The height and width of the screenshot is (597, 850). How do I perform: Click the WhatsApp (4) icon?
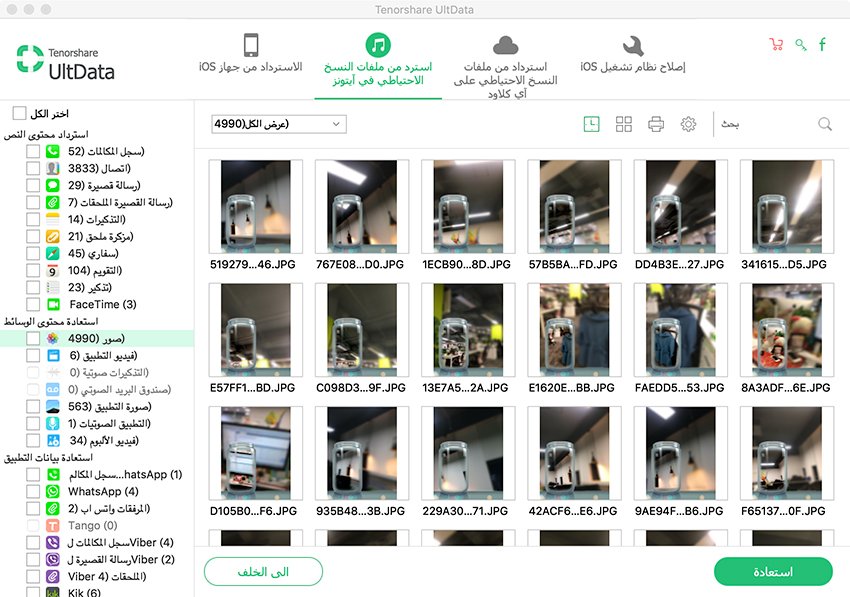(53, 491)
